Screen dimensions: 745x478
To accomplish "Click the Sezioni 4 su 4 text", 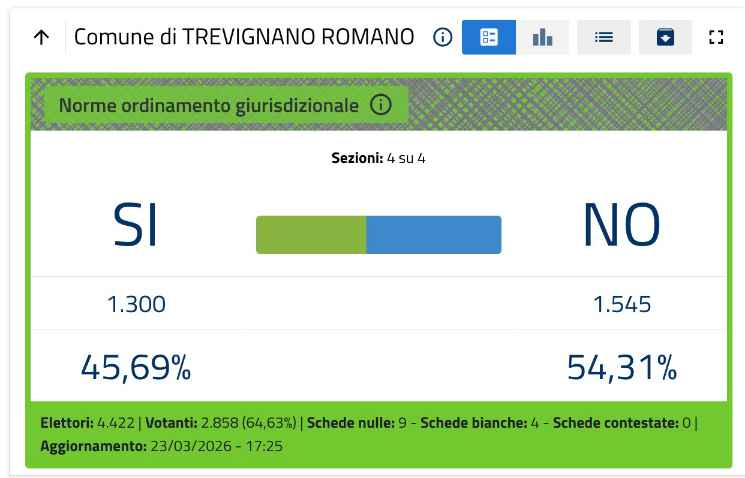I will 378,158.
